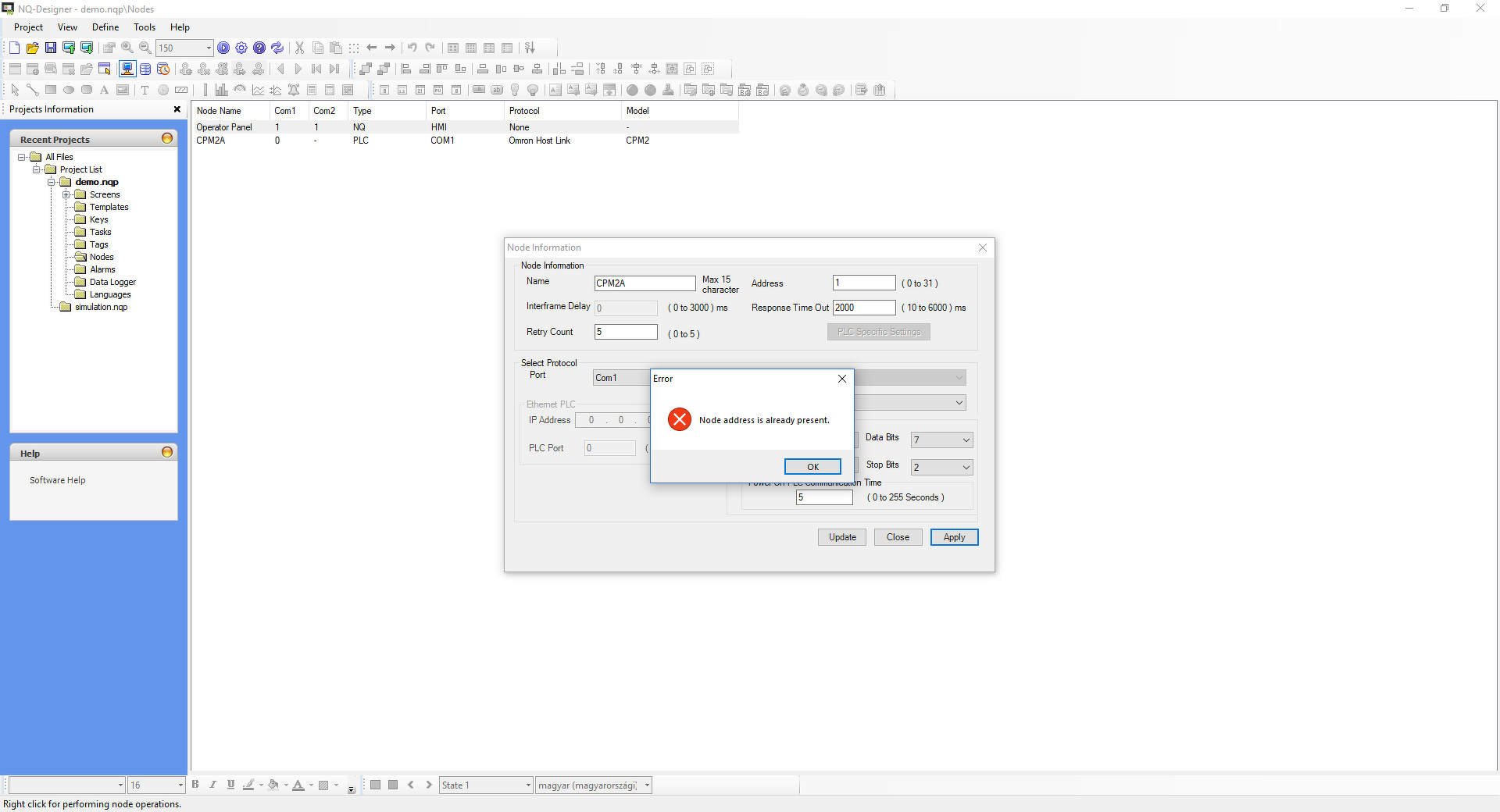Click the highlighted Nodes network icon
This screenshot has height=812, width=1500.
(x=127, y=69)
